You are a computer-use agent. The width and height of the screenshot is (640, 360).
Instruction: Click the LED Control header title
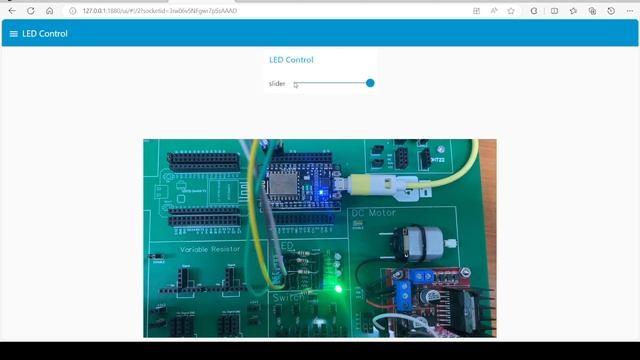pos(45,34)
